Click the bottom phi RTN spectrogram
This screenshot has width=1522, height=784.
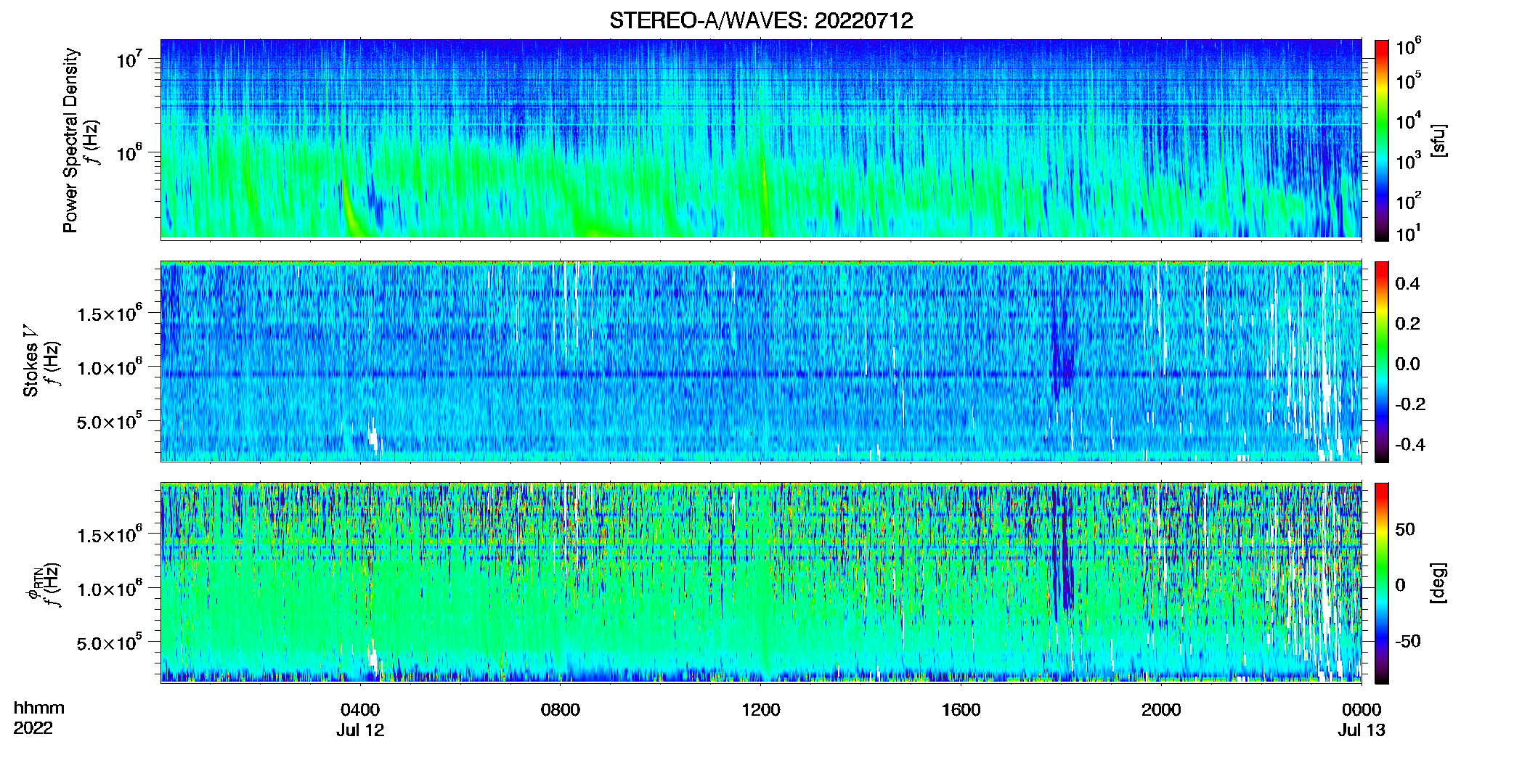pyautogui.click(x=761, y=582)
